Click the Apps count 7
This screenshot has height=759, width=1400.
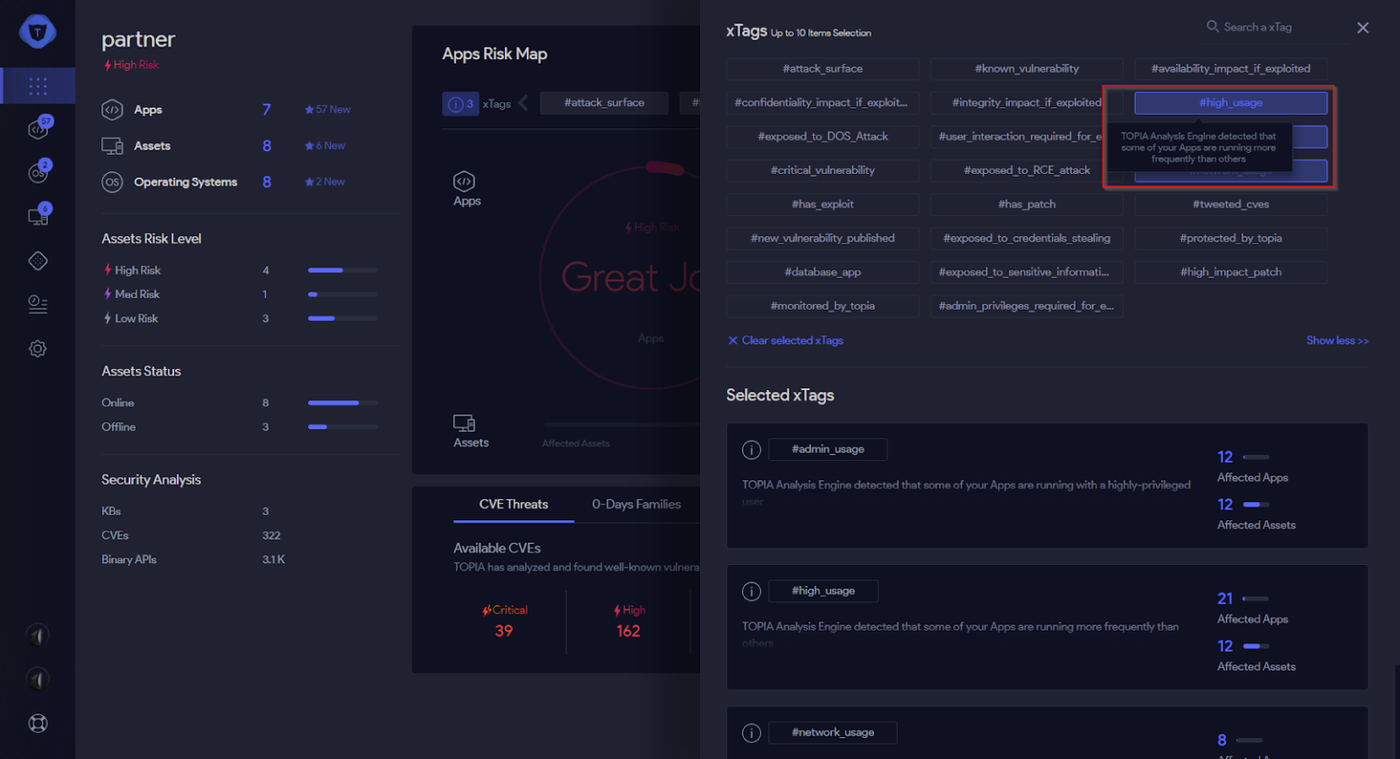[266, 110]
